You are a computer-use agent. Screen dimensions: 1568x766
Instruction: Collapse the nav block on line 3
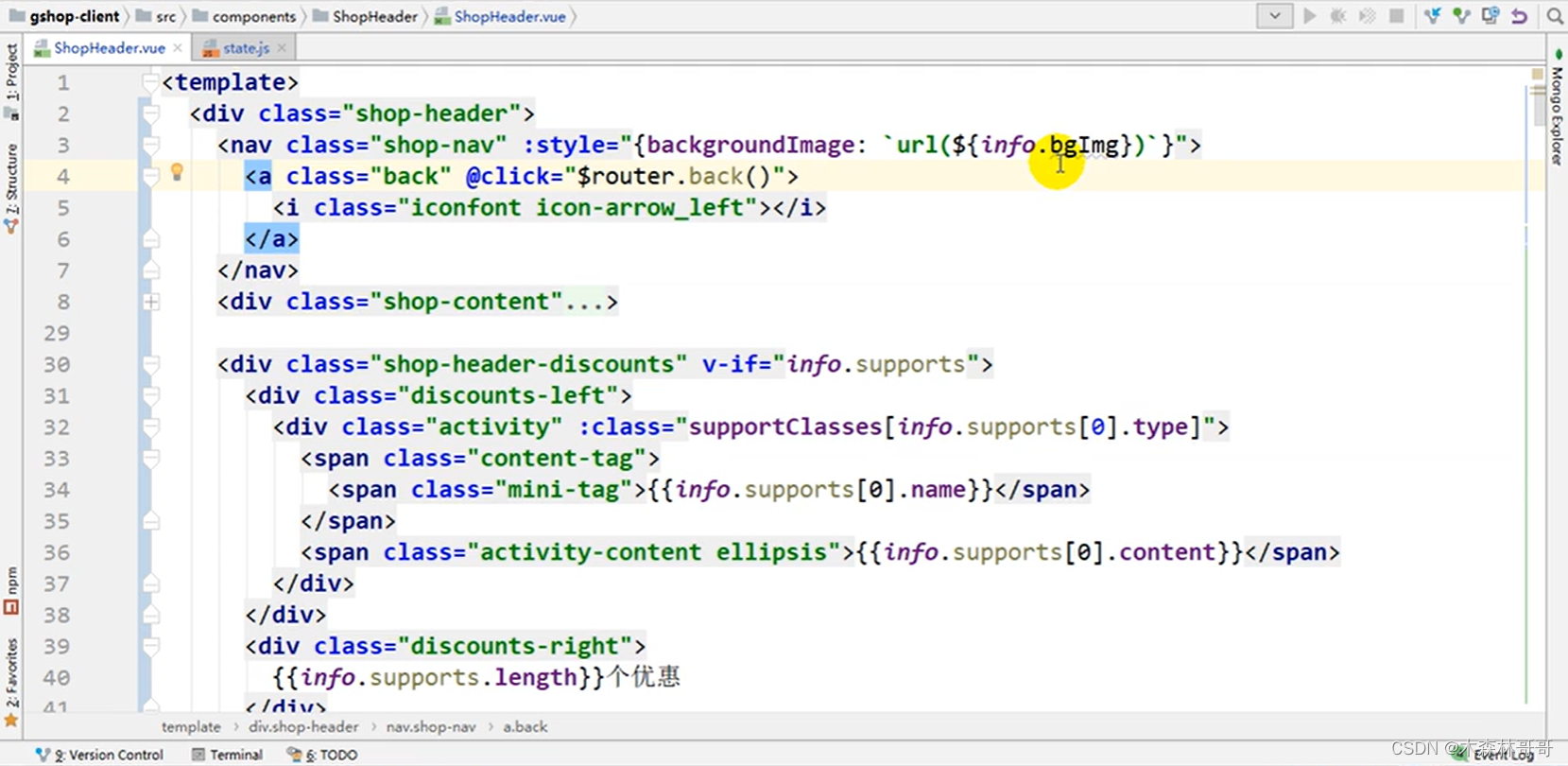pos(150,146)
